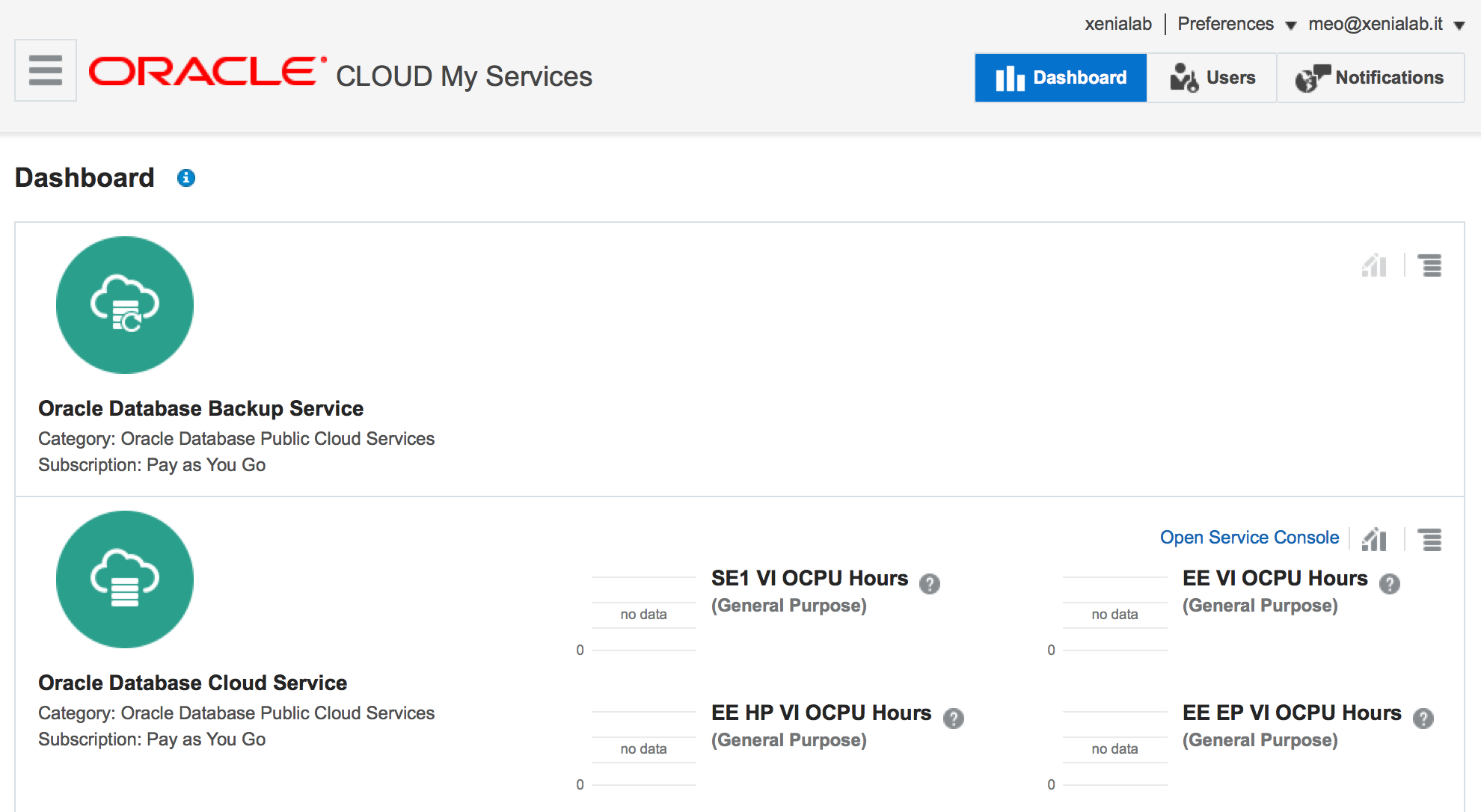Click Backup Service 'Subscription: Pay as You Go' text

point(152,465)
